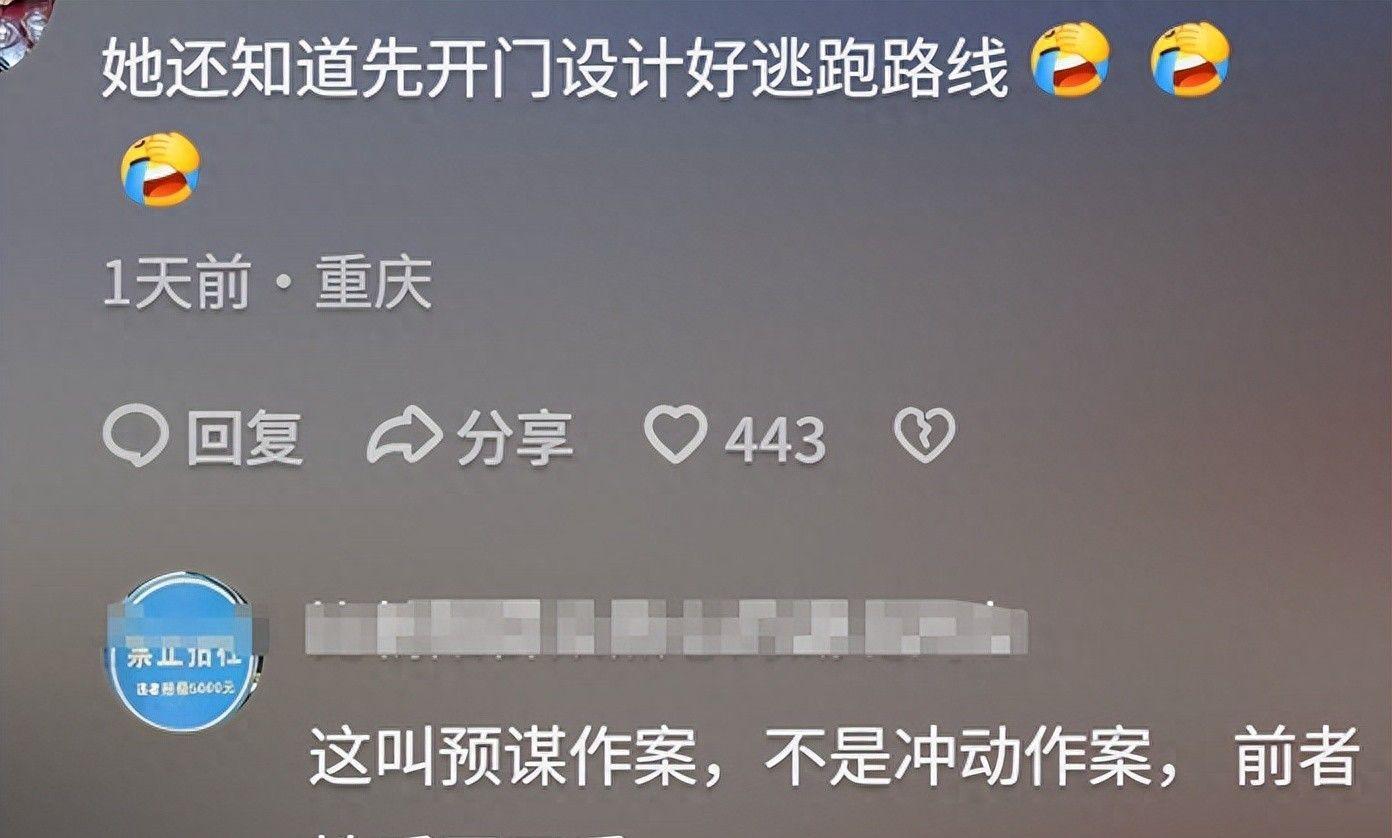1392x838 pixels.
Task: Tap the speech bubble reply icon
Action: click(x=135, y=437)
